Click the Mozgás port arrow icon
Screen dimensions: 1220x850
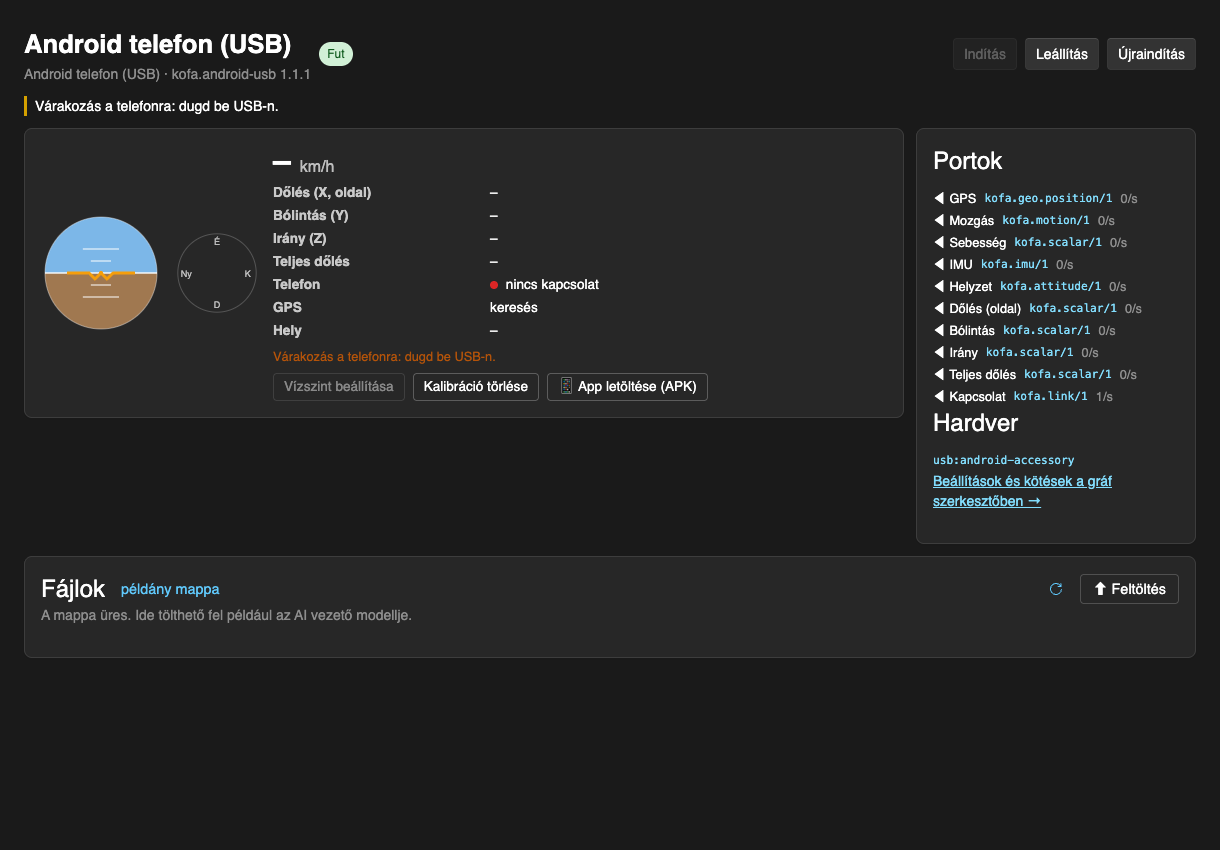pos(939,220)
